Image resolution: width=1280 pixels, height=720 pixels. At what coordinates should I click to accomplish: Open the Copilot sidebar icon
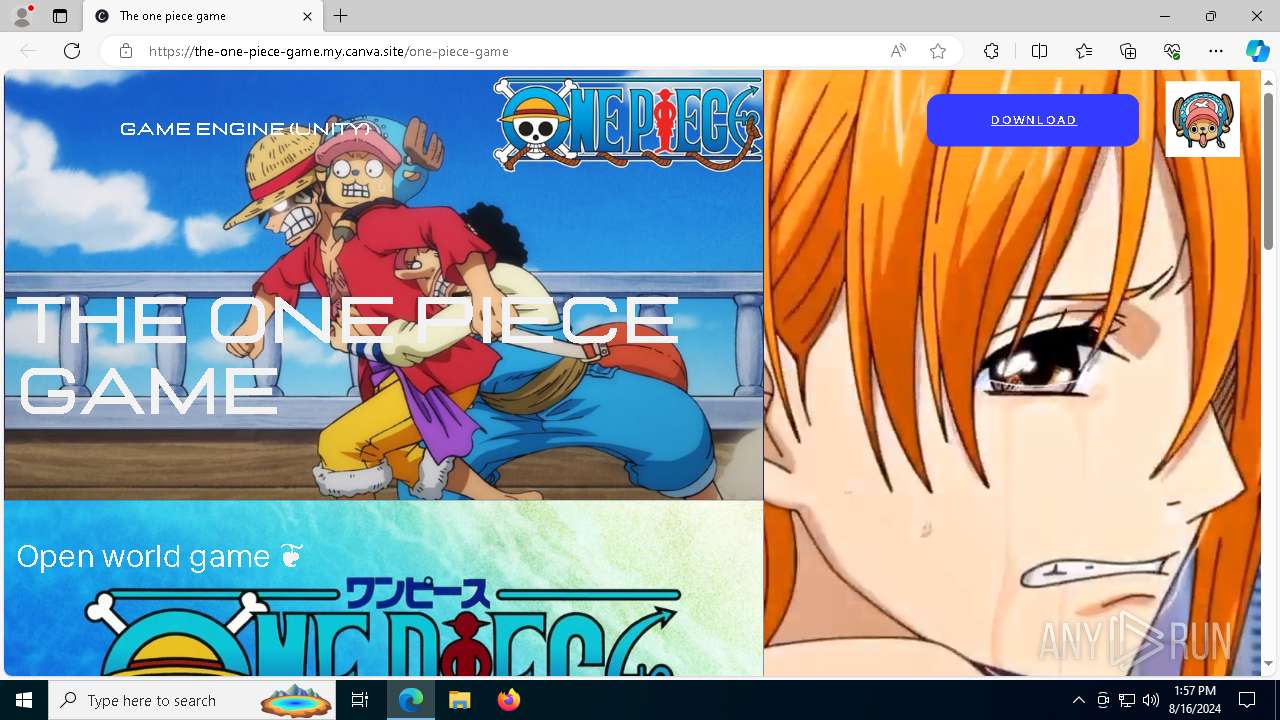pos(1258,51)
